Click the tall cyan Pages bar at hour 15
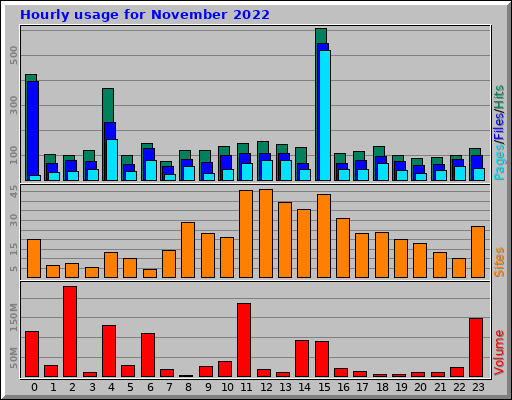 click(325, 115)
